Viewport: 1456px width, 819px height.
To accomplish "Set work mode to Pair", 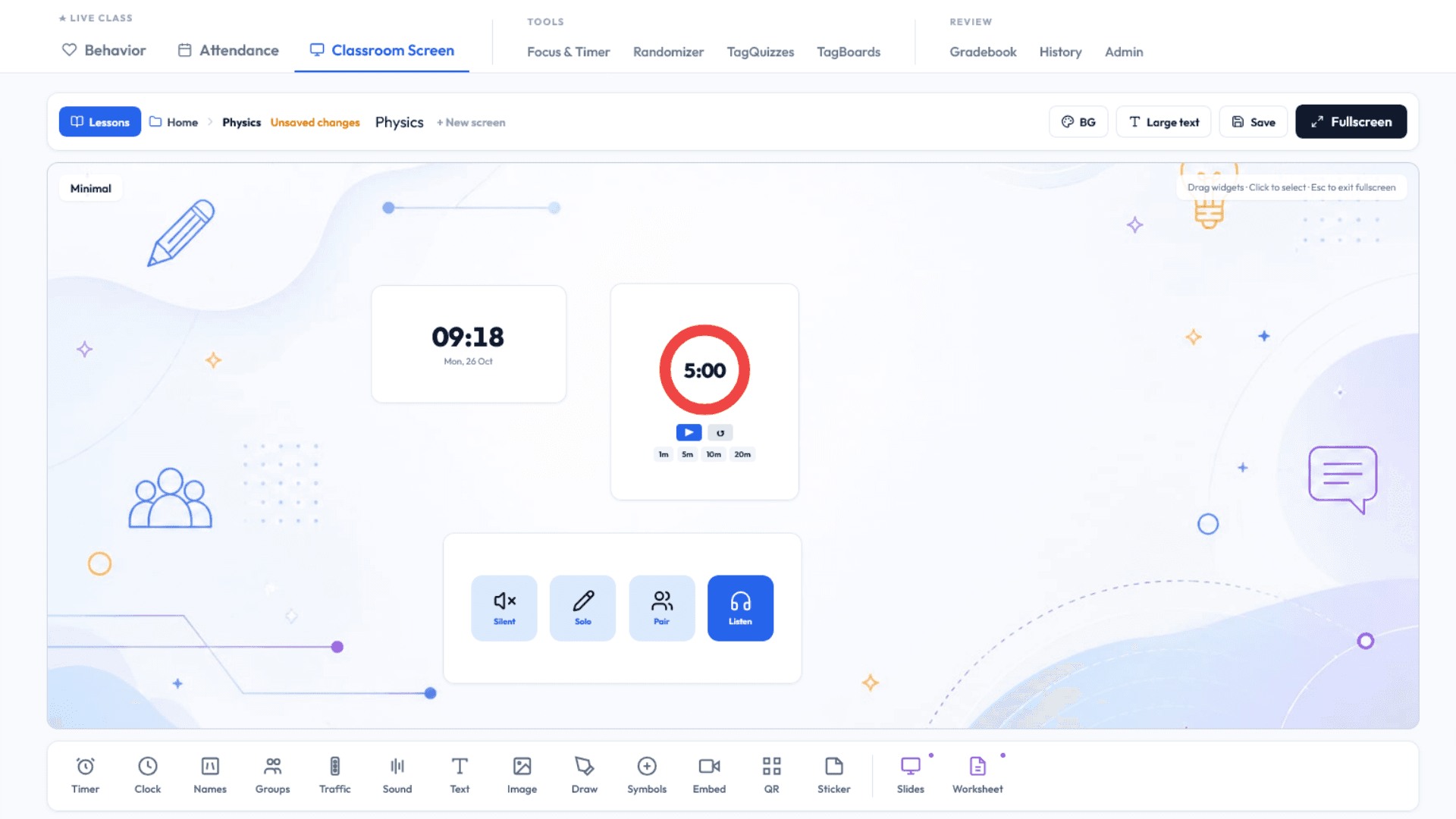I will [x=662, y=608].
